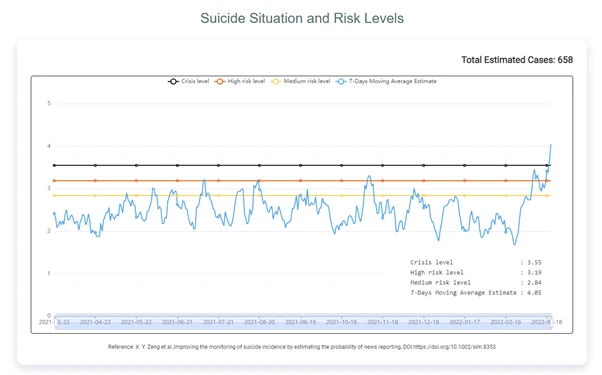Click the 2021-08-20 date axis label
The height and width of the screenshot is (375, 602).
(x=260, y=322)
